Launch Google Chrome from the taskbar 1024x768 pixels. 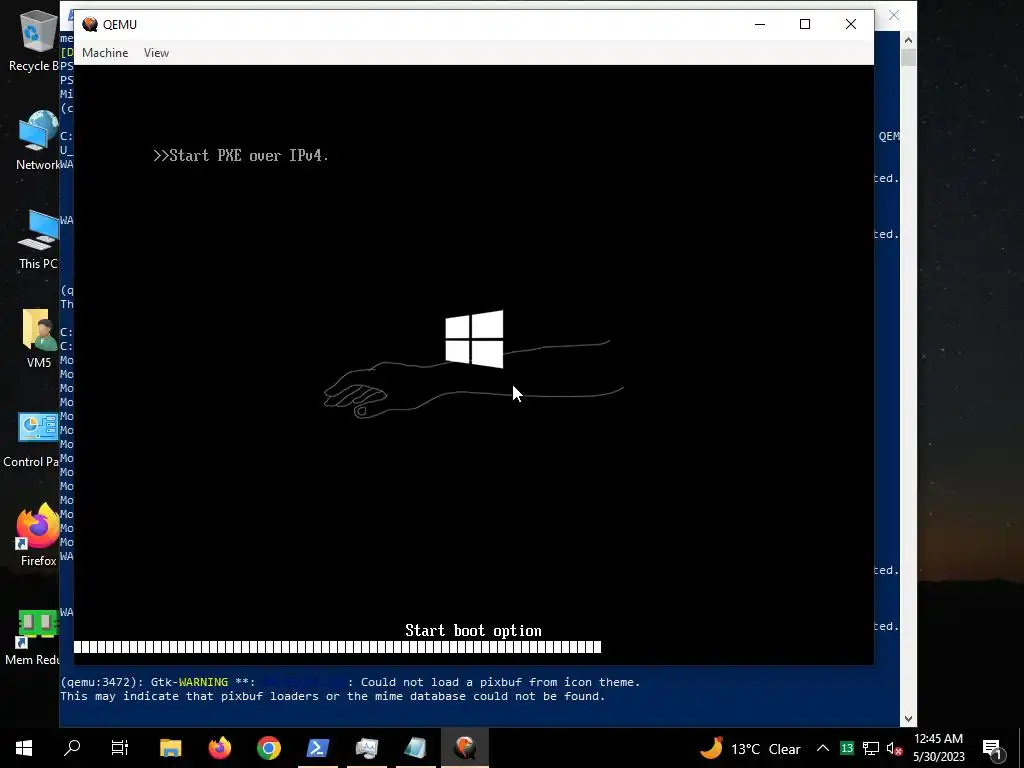tap(268, 748)
